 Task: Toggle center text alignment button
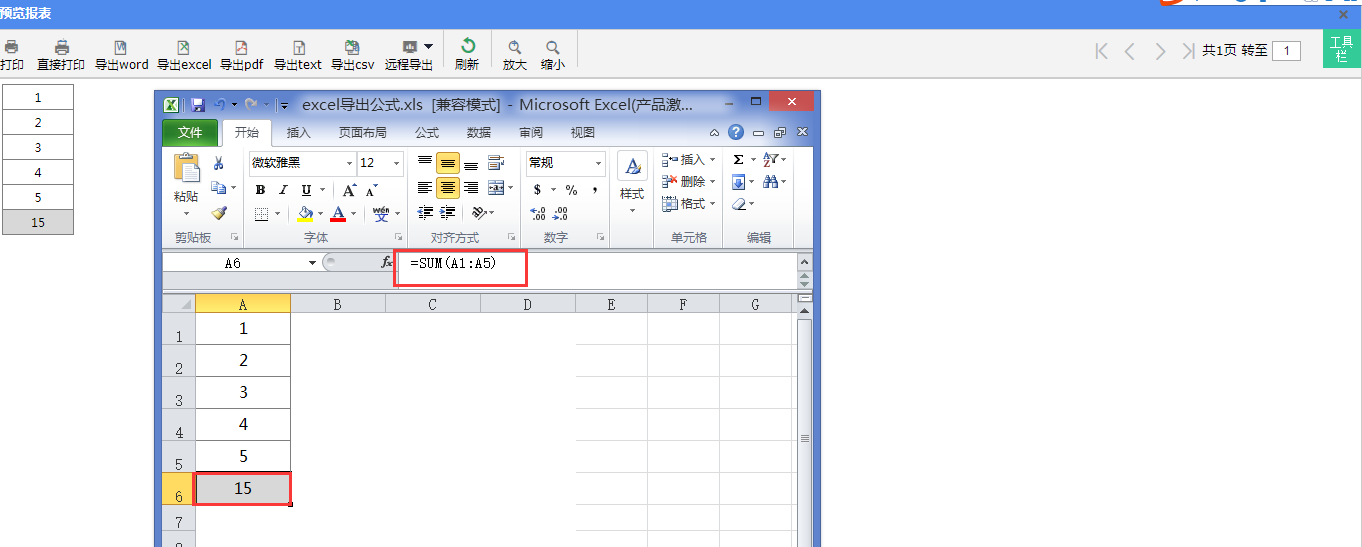click(447, 188)
